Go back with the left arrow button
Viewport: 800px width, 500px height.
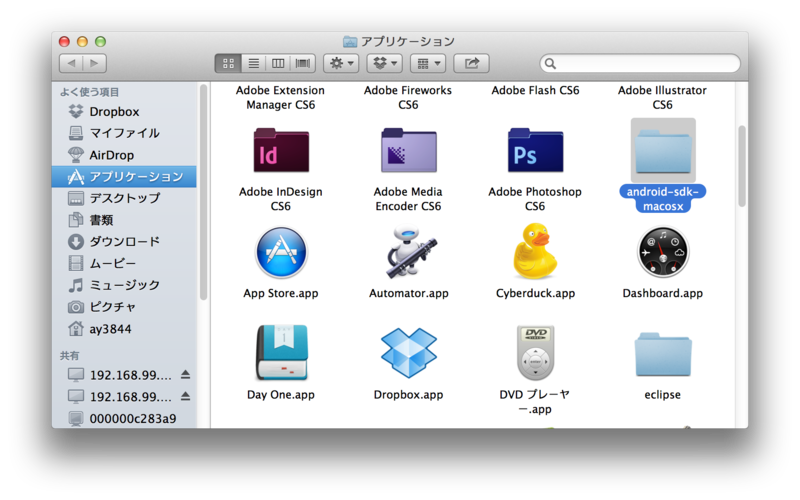click(x=71, y=63)
